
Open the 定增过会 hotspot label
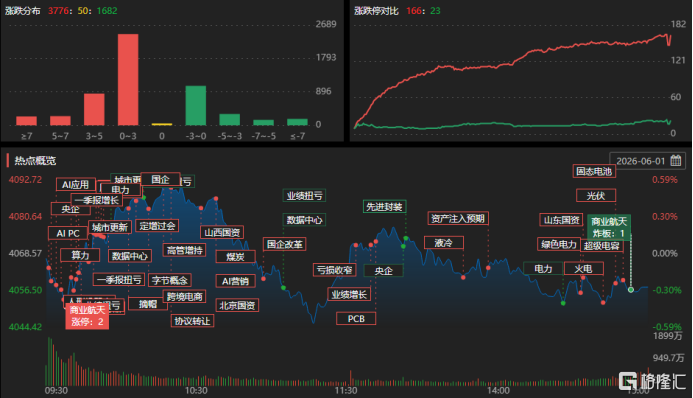157,226
